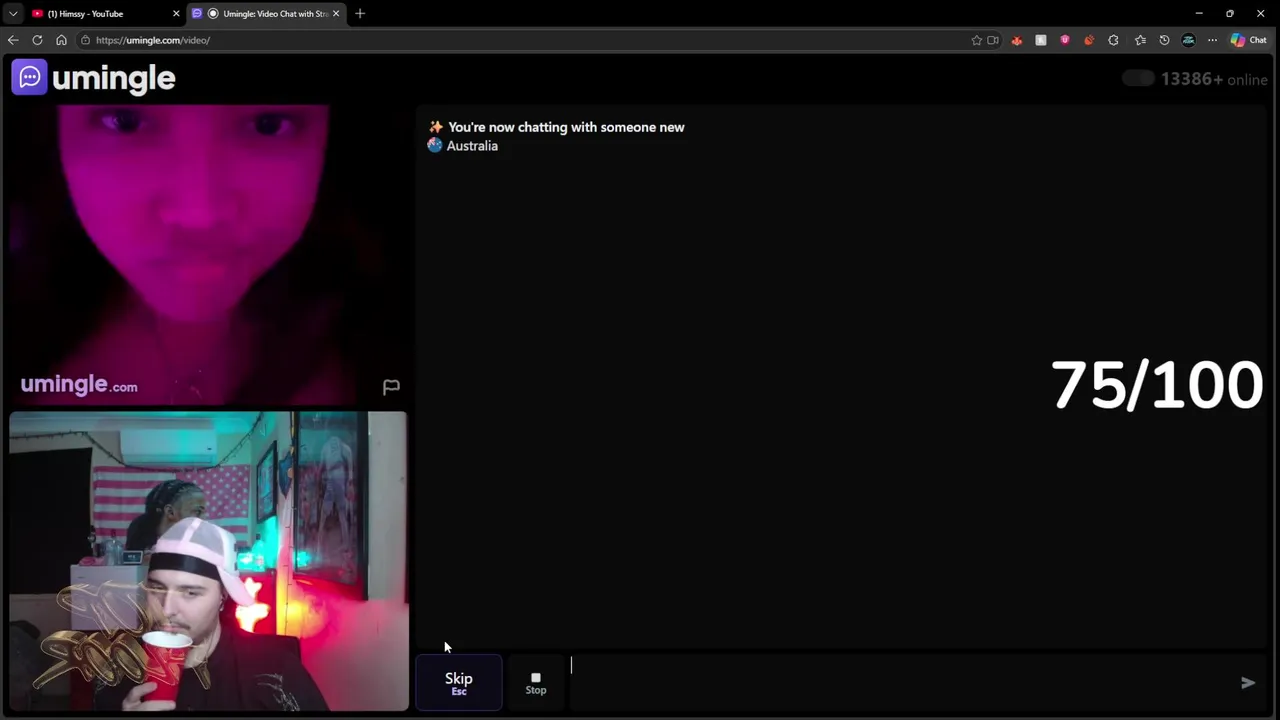Close the Umingle Video Chat tab
This screenshot has height=720, width=1280.
(336, 13)
